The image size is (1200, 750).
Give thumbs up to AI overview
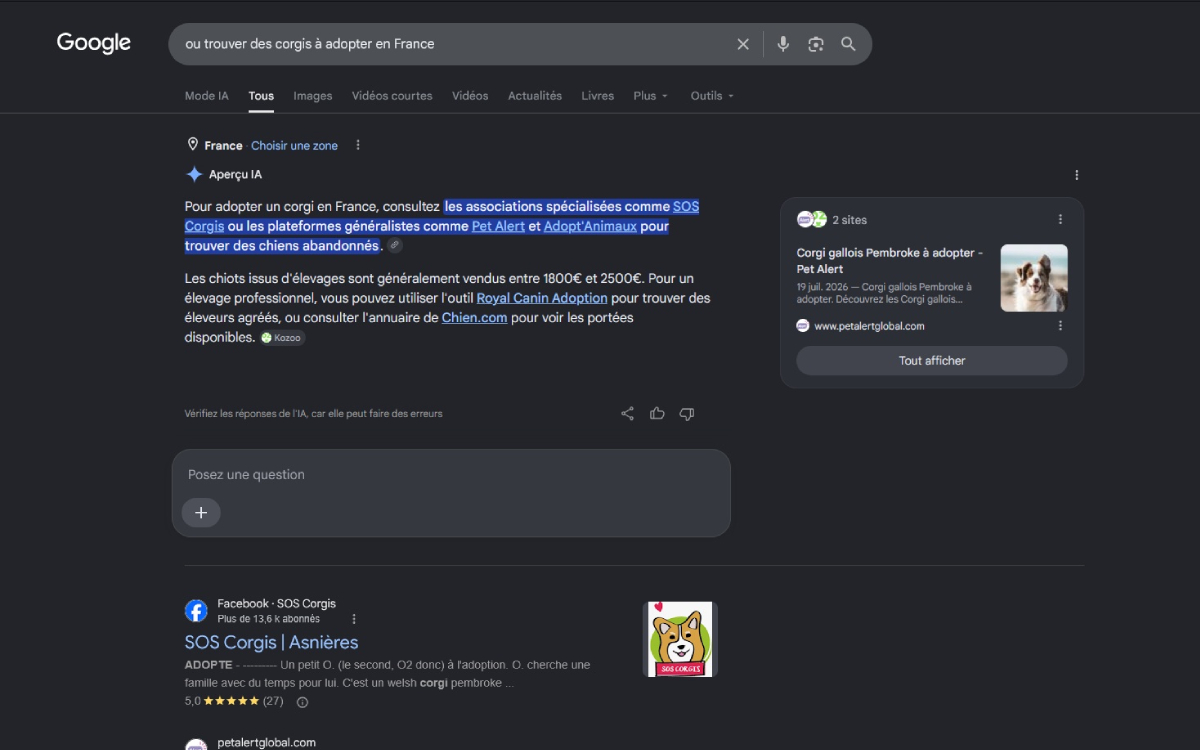[x=657, y=413]
